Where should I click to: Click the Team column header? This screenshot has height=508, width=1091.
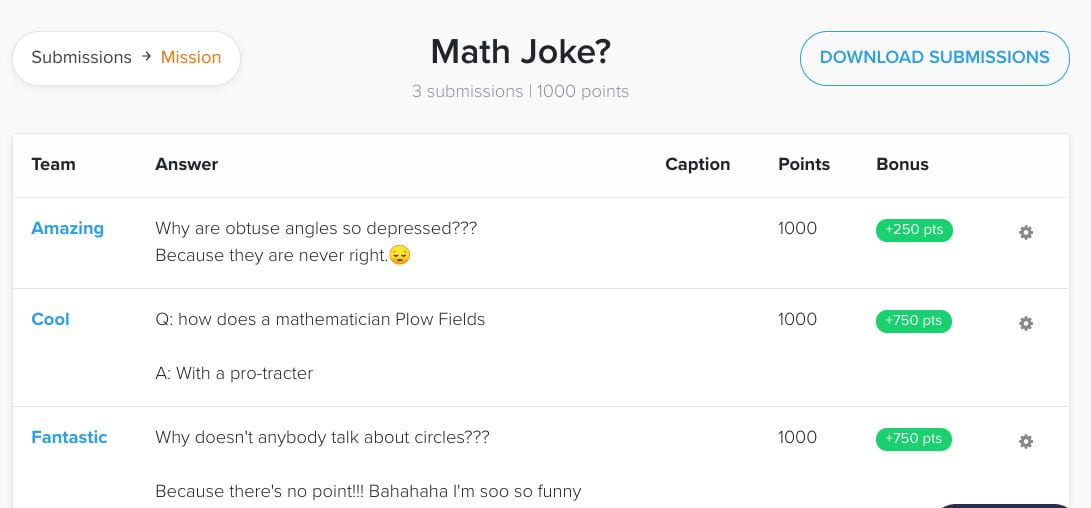pyautogui.click(x=53, y=164)
